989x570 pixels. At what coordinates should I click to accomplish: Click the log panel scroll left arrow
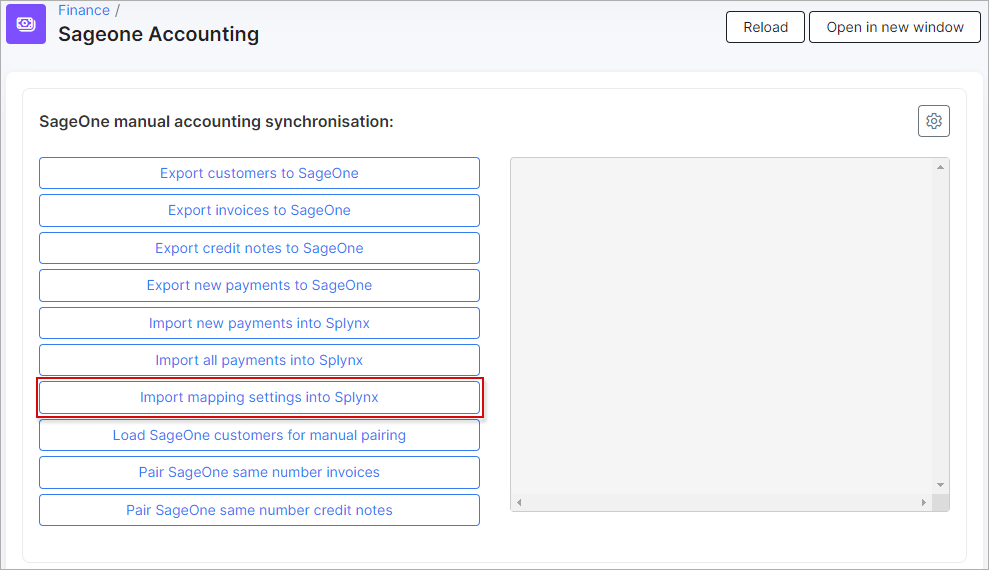(520, 502)
